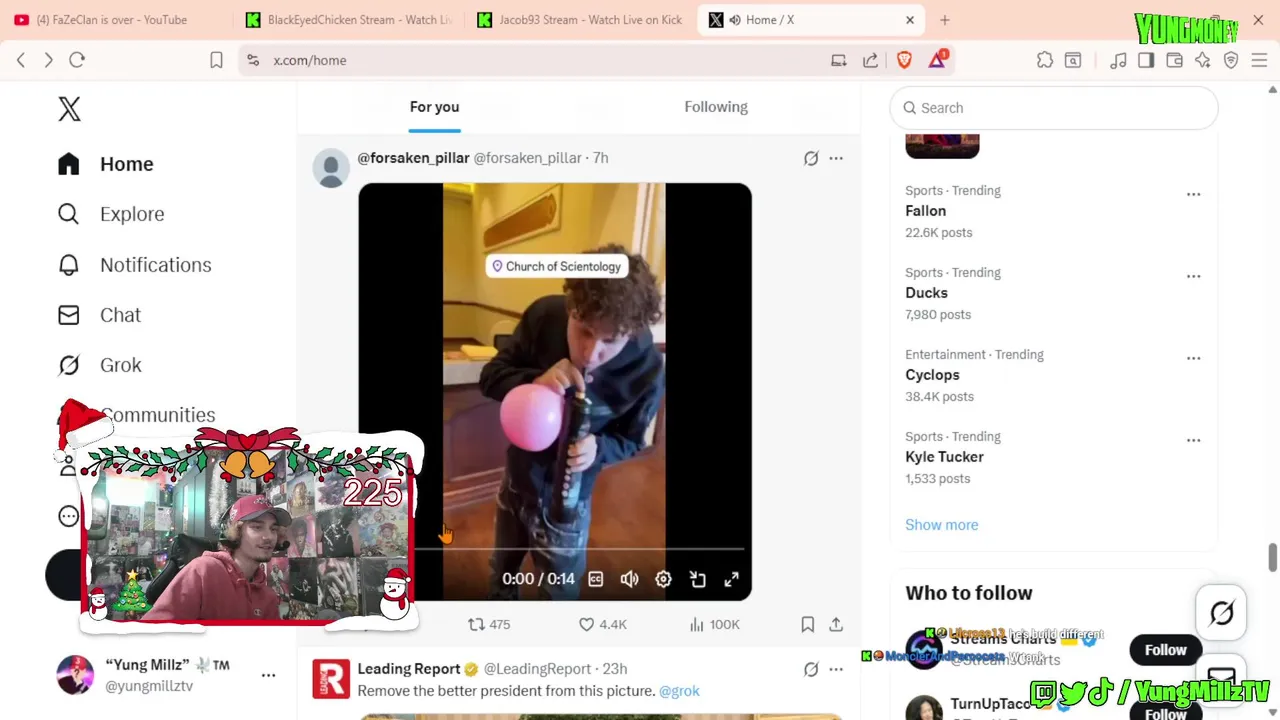Toggle video captions (CC) button

tap(596, 579)
